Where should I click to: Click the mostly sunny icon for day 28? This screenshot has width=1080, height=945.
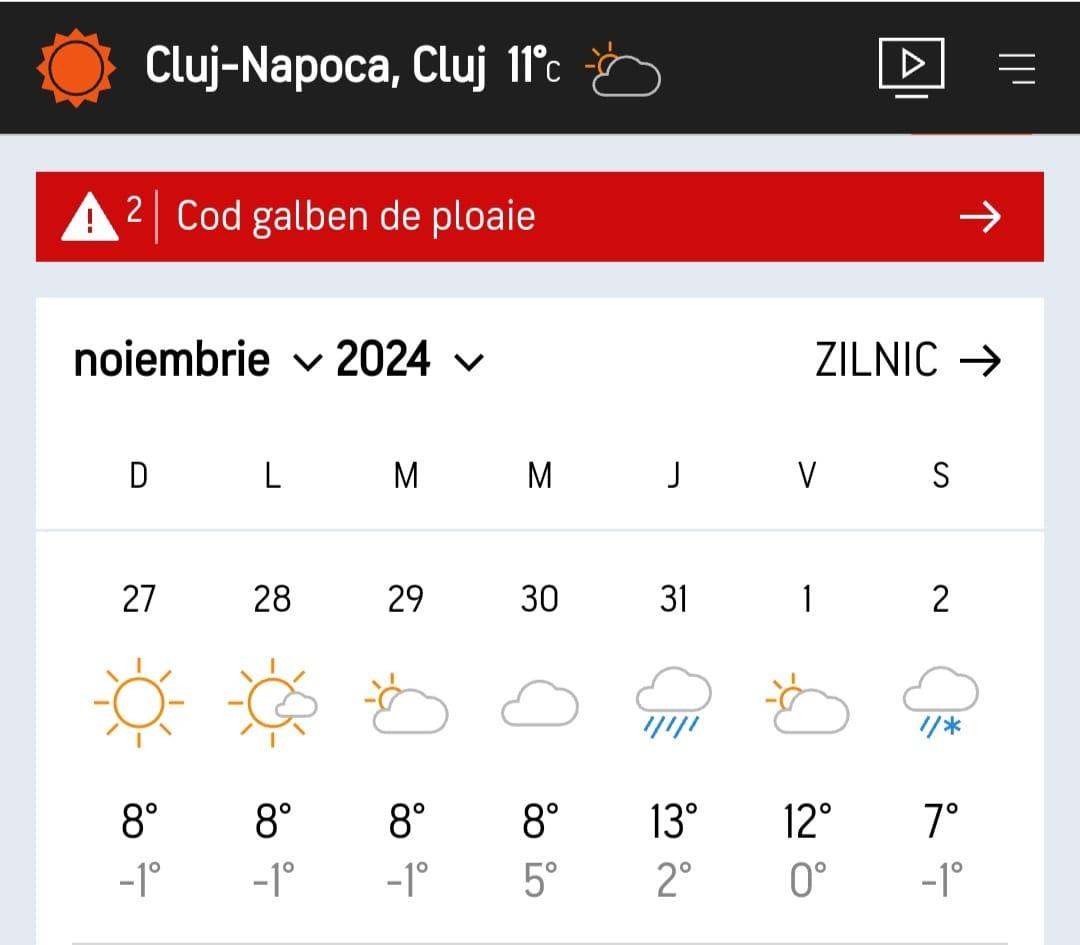pyautogui.click(x=272, y=702)
